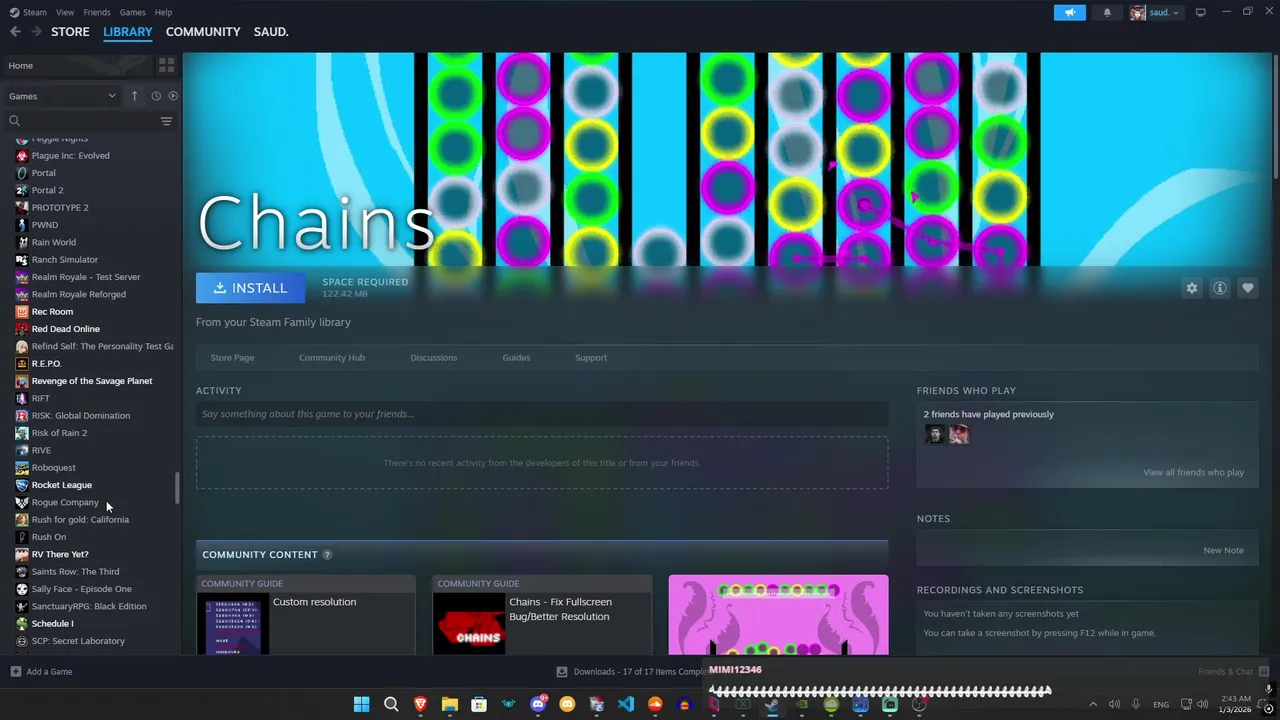Open Discord from taskbar

pyautogui.click(x=538, y=704)
